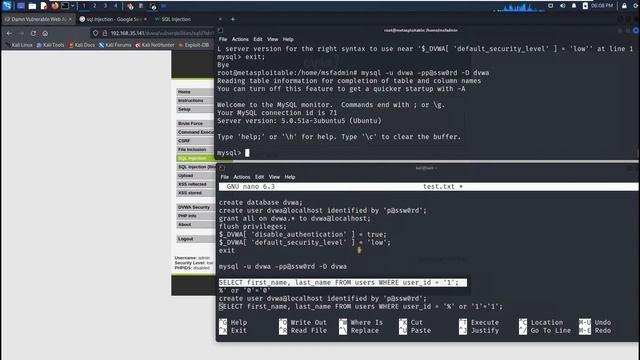Select the Damn Vulnerable Web App tab

click(39, 19)
